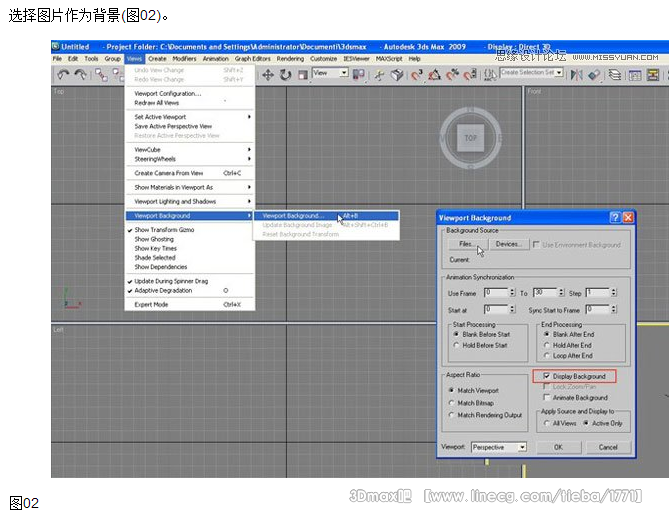671x513 pixels.
Task: Toggle the 3D Snaps icon
Action: [416, 75]
